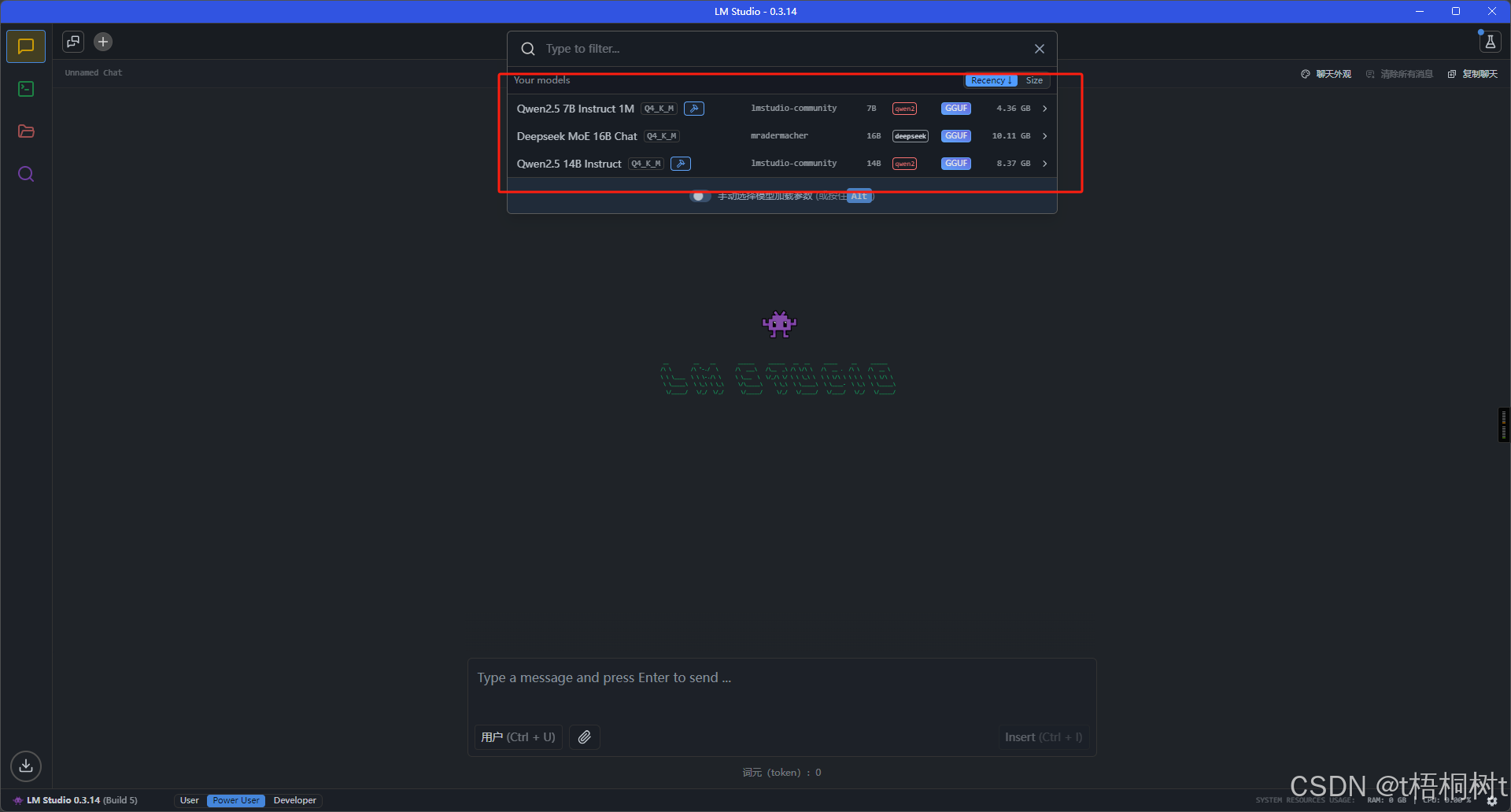
Task: Click the 聊天外观 chat appearance button
Action: pyautogui.click(x=1326, y=74)
